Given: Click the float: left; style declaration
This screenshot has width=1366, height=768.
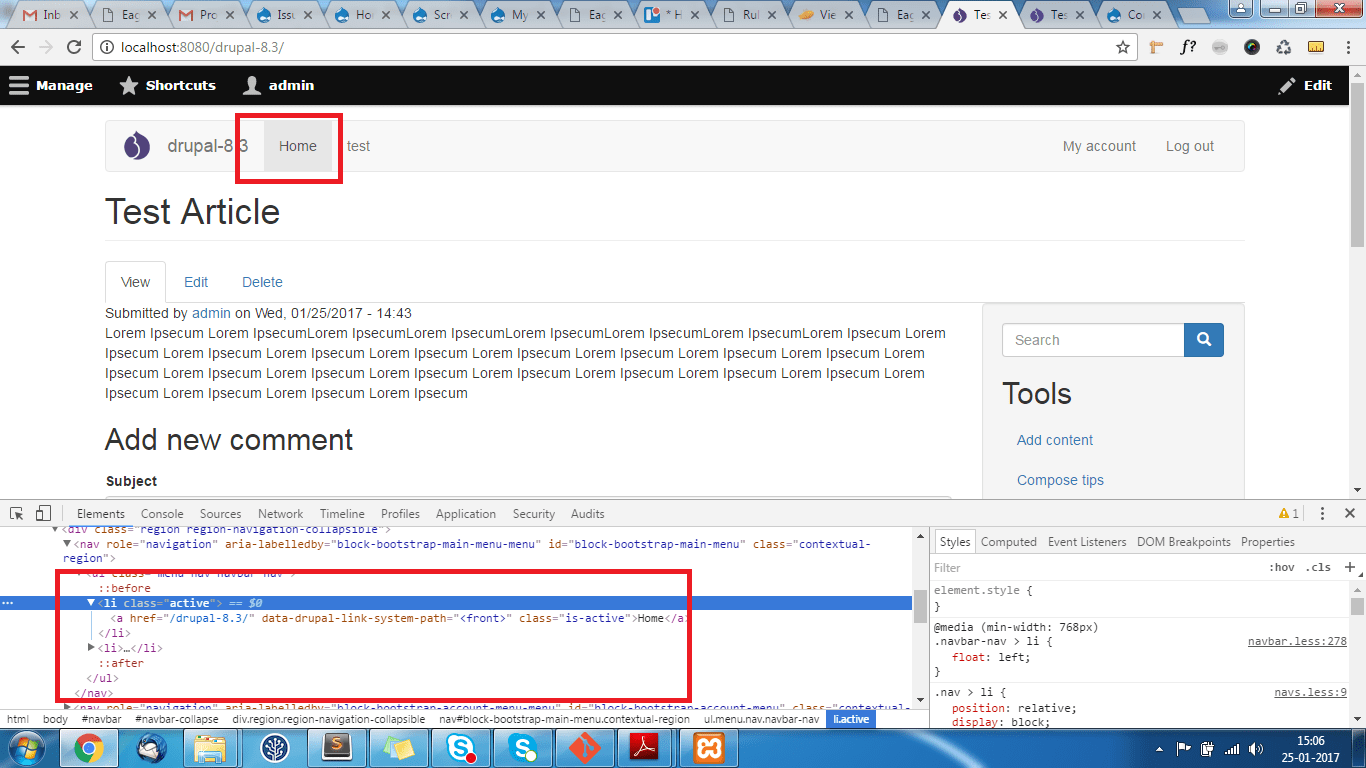Looking at the screenshot, I should [993, 657].
